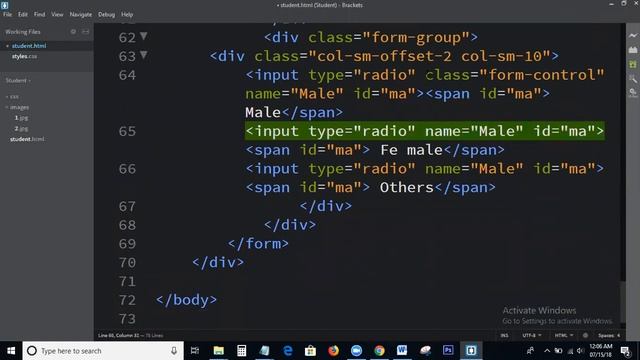Viewport: 640px width, 360px height.
Task: Click the status bar linting indicator circle
Action: click(585, 335)
